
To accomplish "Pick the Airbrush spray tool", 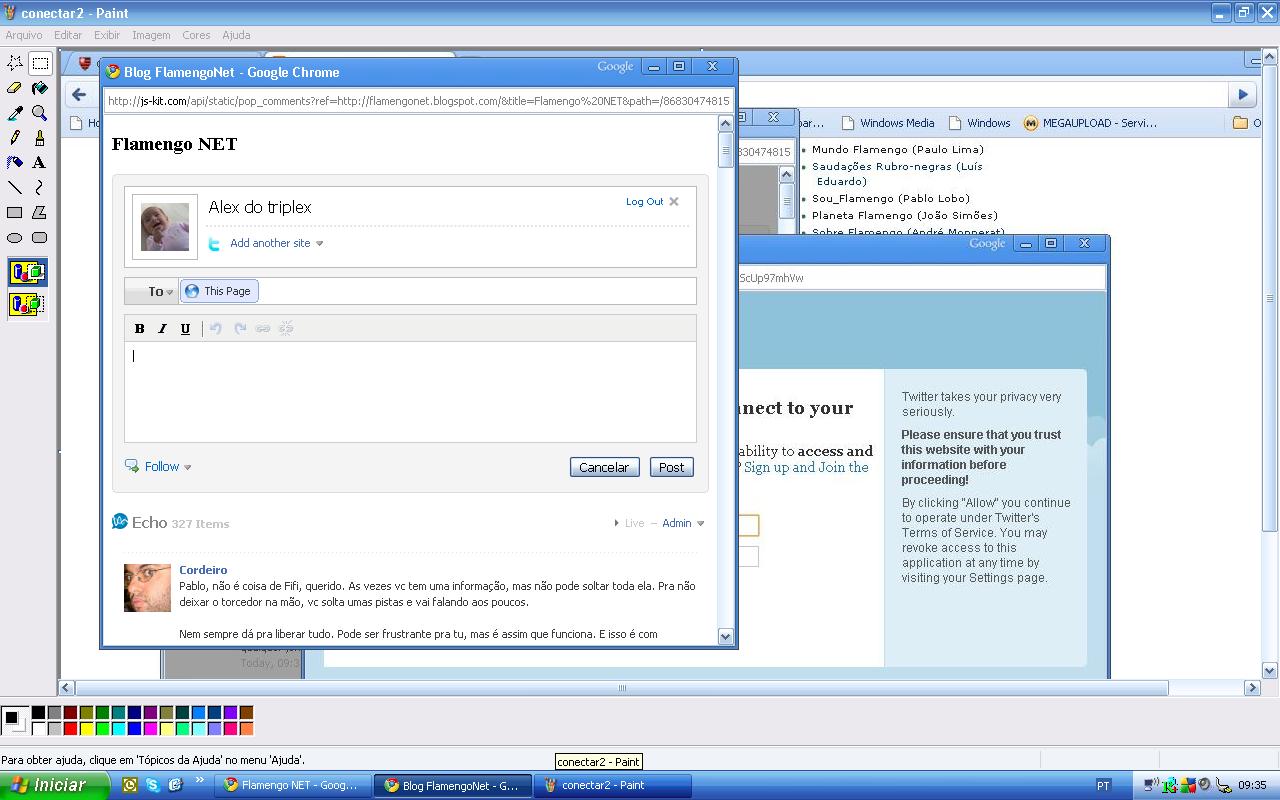I will coord(15,162).
